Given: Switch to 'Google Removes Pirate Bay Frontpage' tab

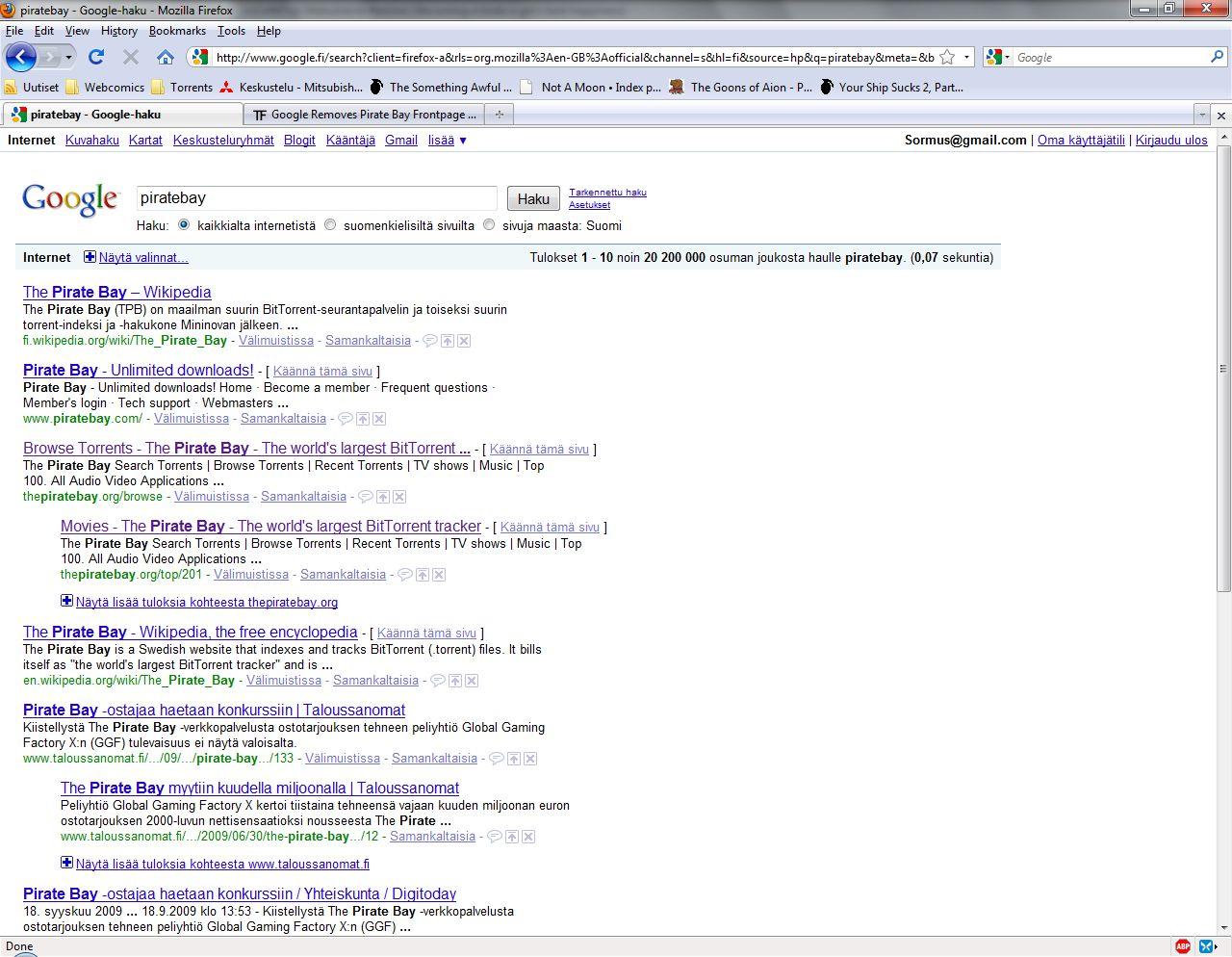Looking at the screenshot, I should point(366,115).
